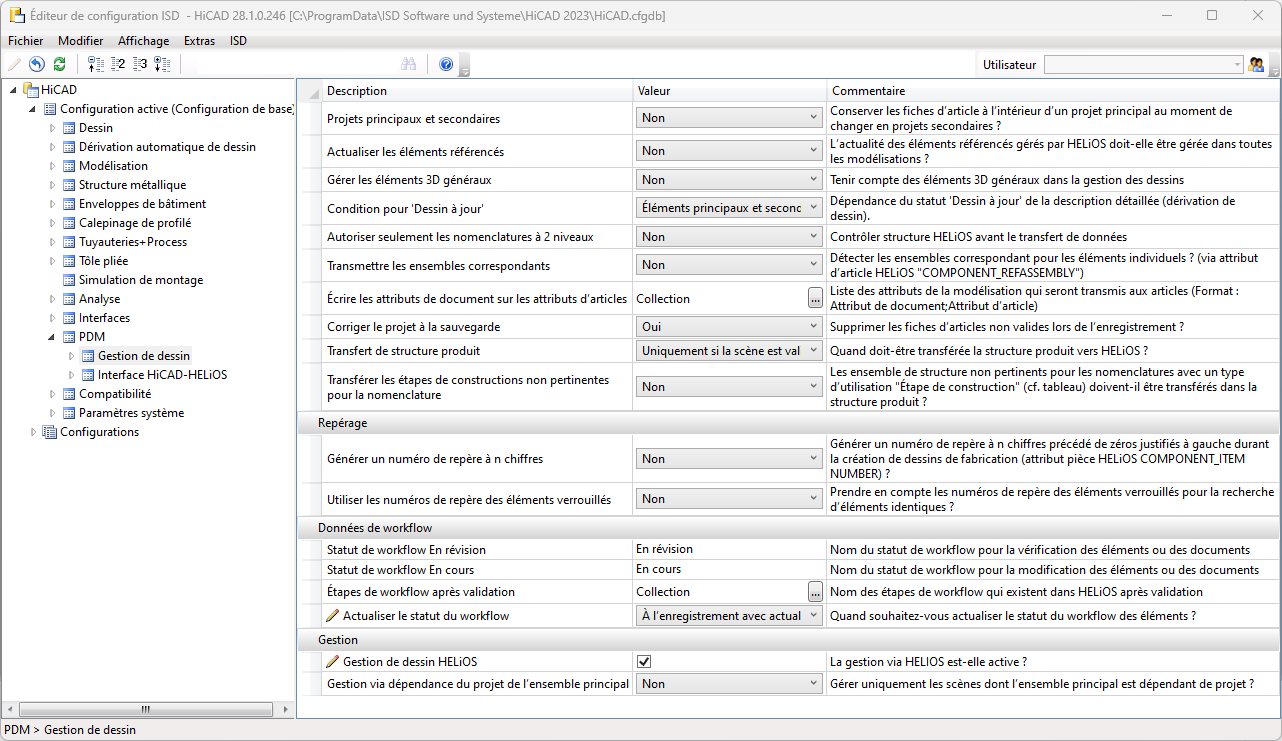Click the tree scrollbar right arrow

285,710
